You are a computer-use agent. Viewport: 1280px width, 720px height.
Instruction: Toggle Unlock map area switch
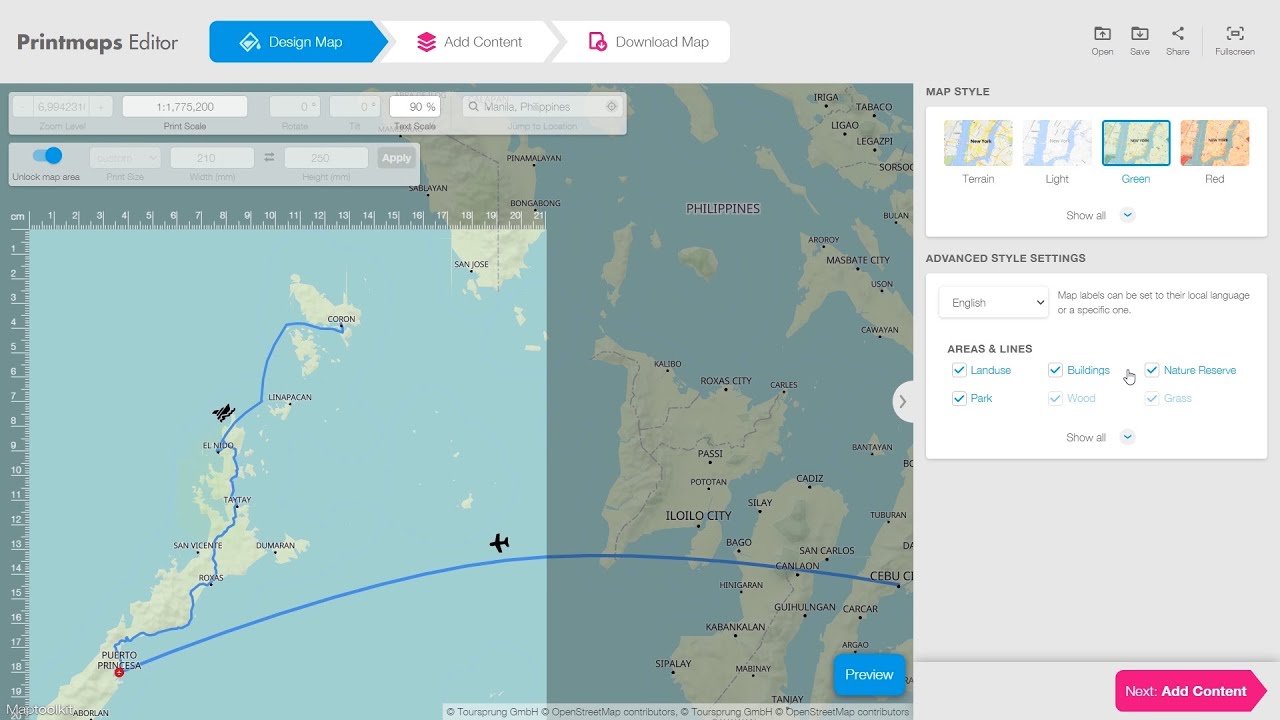click(47, 156)
